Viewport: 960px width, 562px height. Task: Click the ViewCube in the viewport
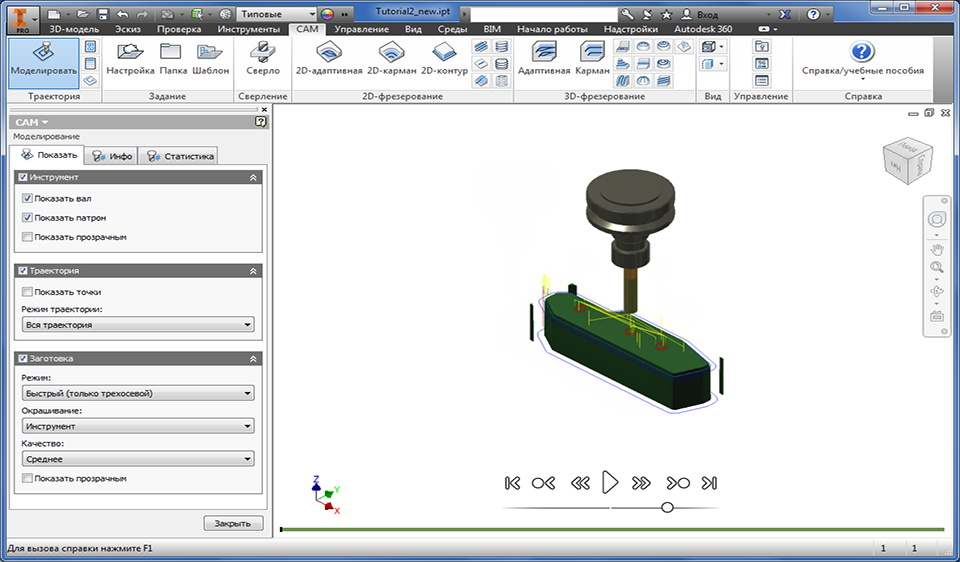tap(907, 160)
